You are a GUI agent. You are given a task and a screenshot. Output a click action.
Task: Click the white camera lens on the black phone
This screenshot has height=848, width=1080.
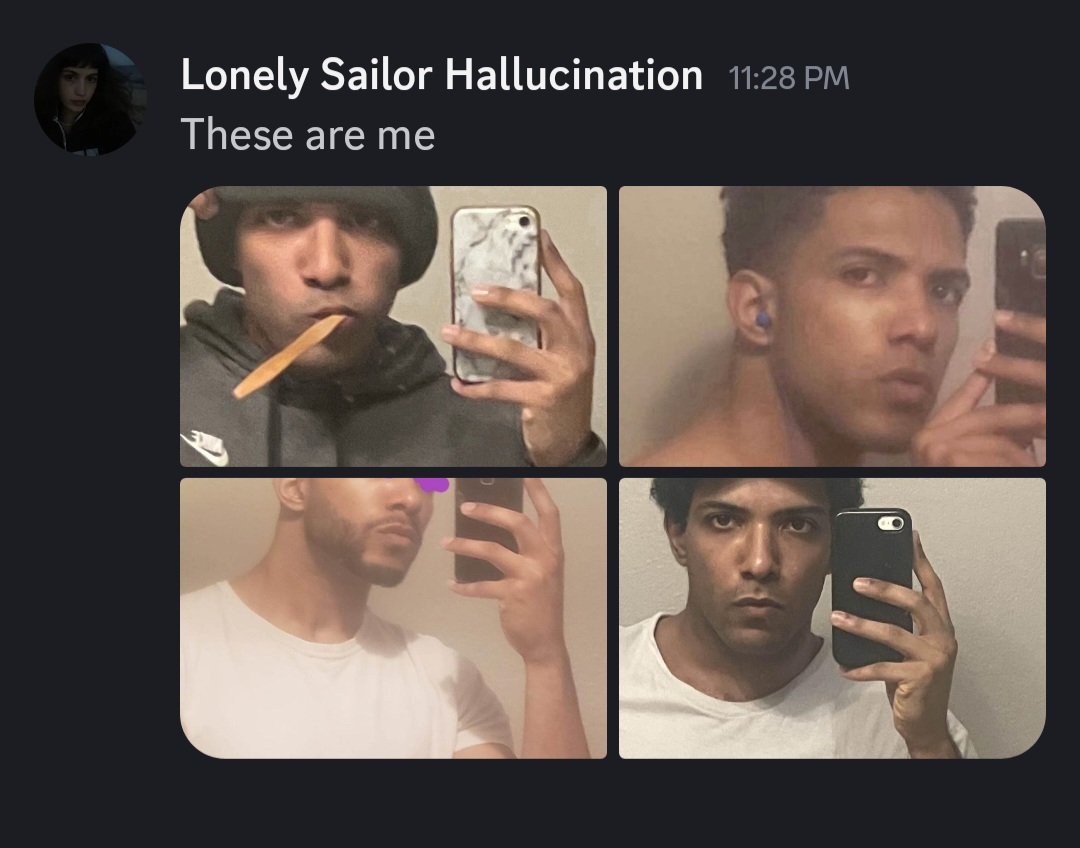tap(891, 524)
